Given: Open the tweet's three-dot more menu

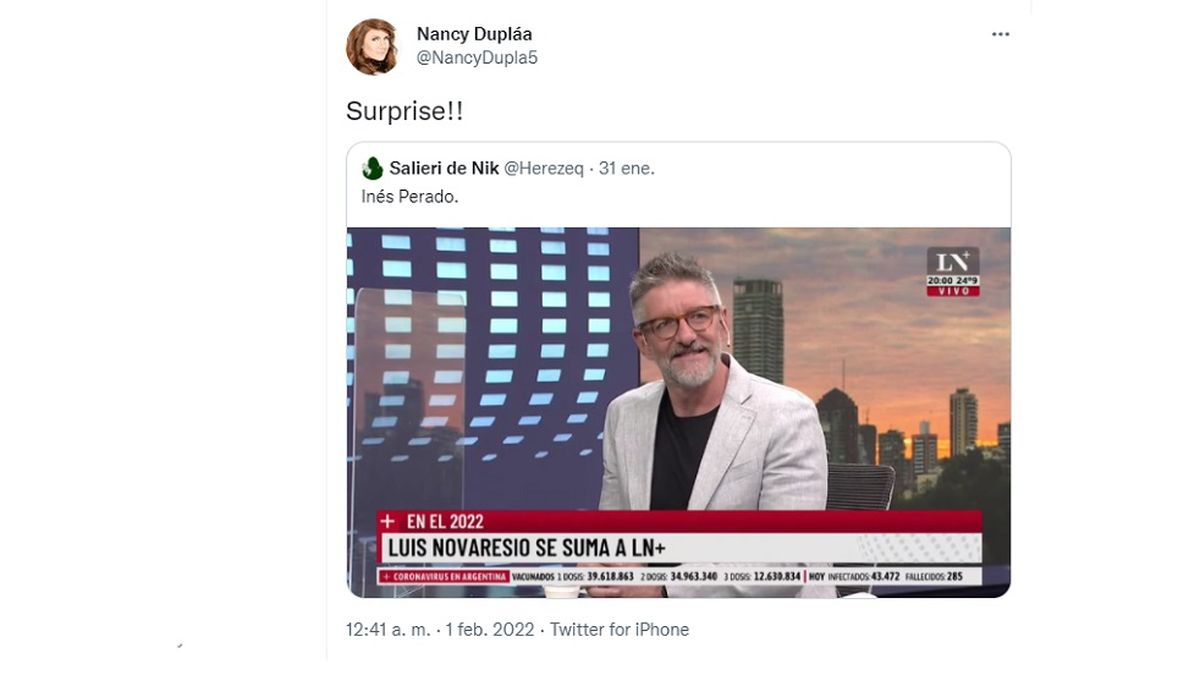Looking at the screenshot, I should pyautogui.click(x=1000, y=34).
